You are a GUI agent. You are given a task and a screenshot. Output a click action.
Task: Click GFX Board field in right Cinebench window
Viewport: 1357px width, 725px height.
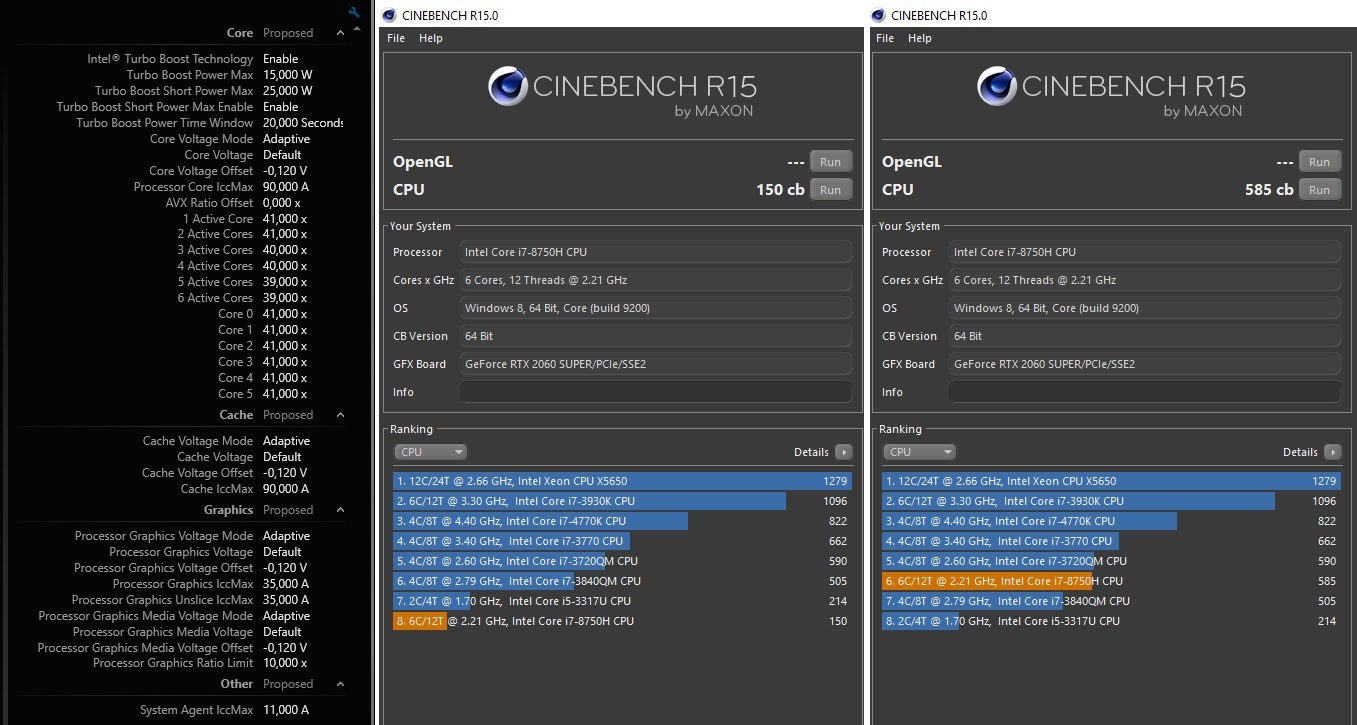pos(1145,364)
